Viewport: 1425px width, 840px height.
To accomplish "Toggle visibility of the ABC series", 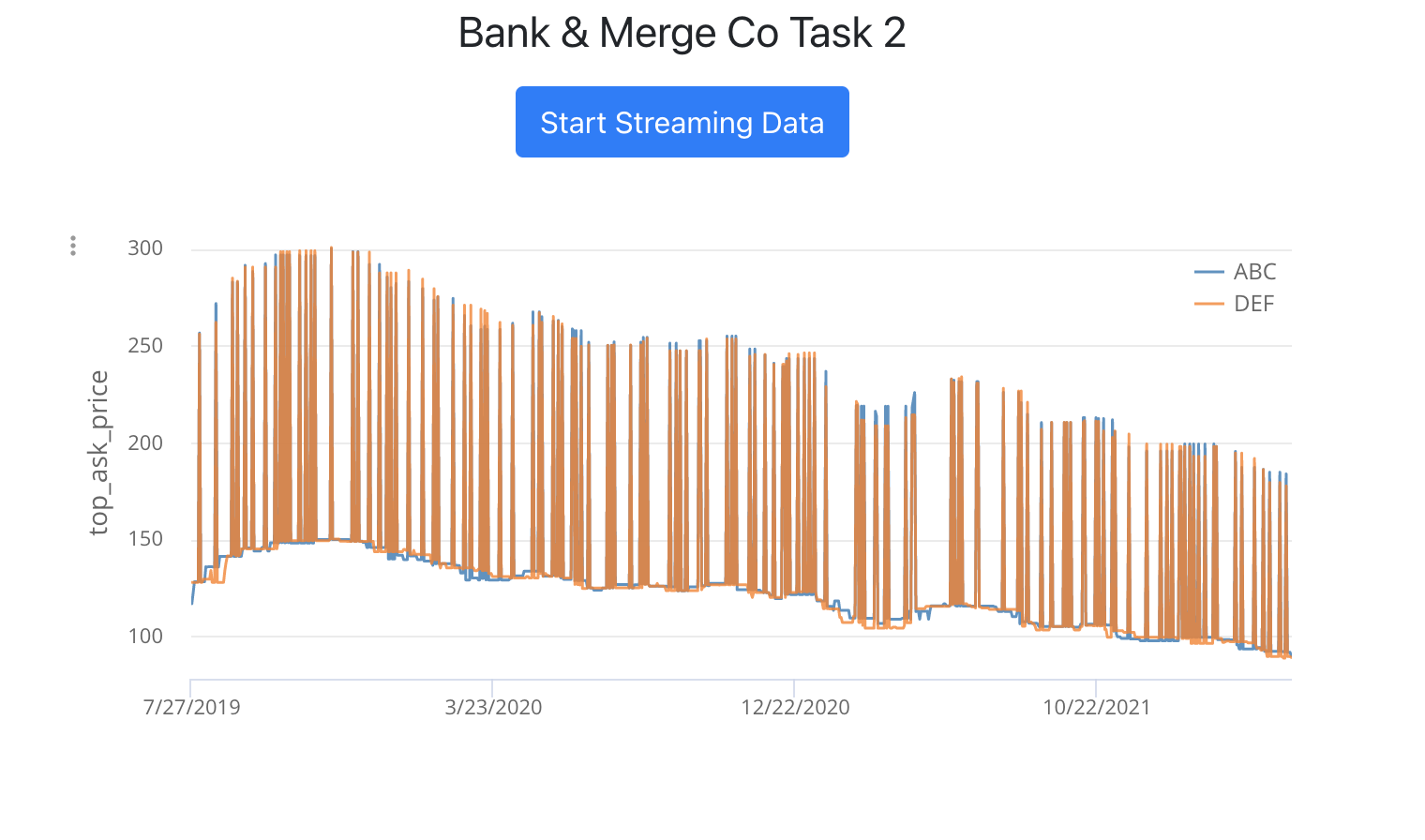I will [1237, 272].
